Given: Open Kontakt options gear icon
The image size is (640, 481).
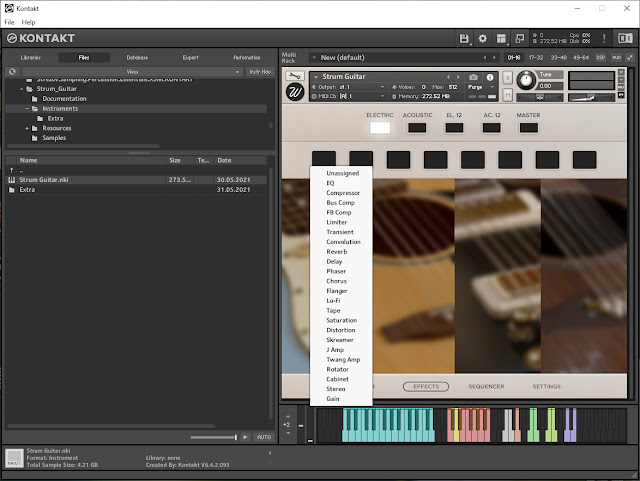Looking at the screenshot, I should (x=482, y=38).
